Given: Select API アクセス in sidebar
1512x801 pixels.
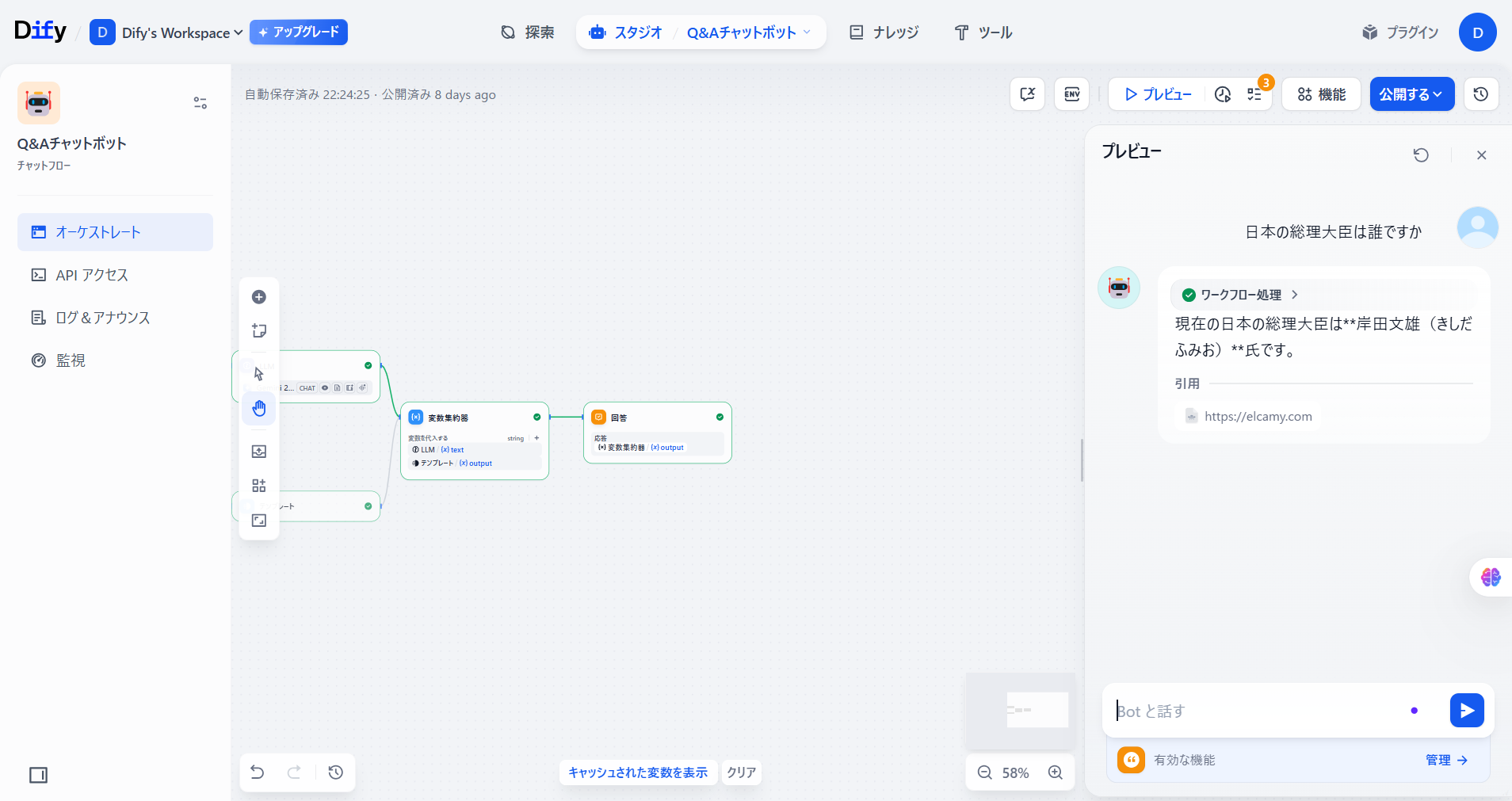Looking at the screenshot, I should (91, 275).
